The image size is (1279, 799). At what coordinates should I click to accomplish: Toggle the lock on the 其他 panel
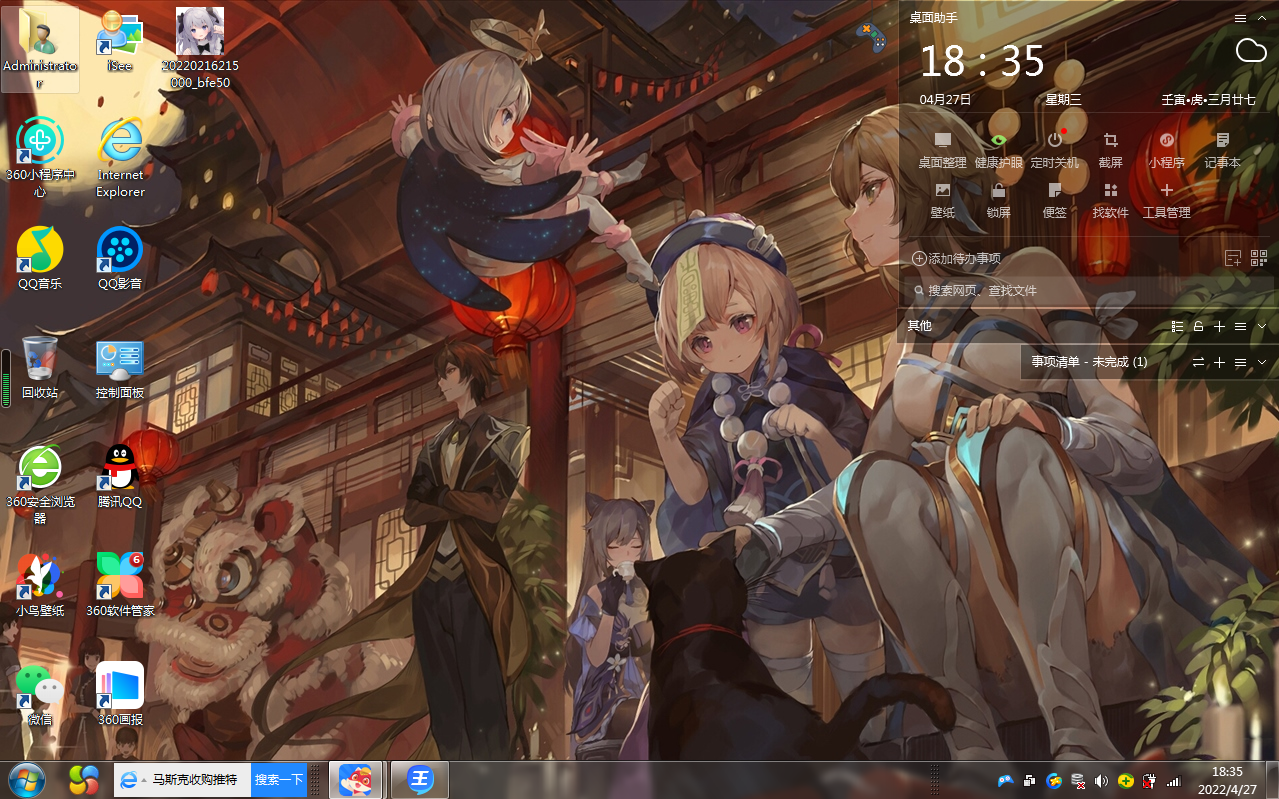click(1198, 327)
